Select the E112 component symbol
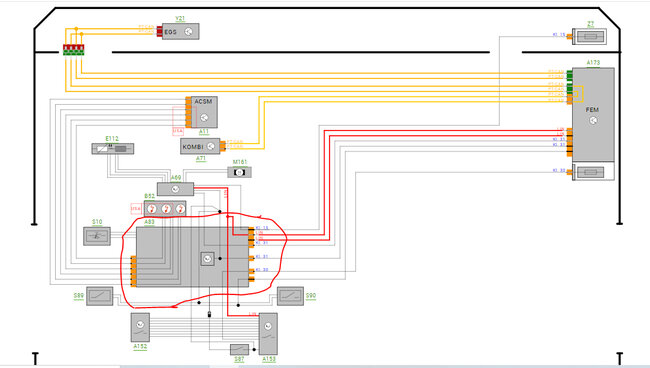Screen dimensions: 650x368 point(113,149)
